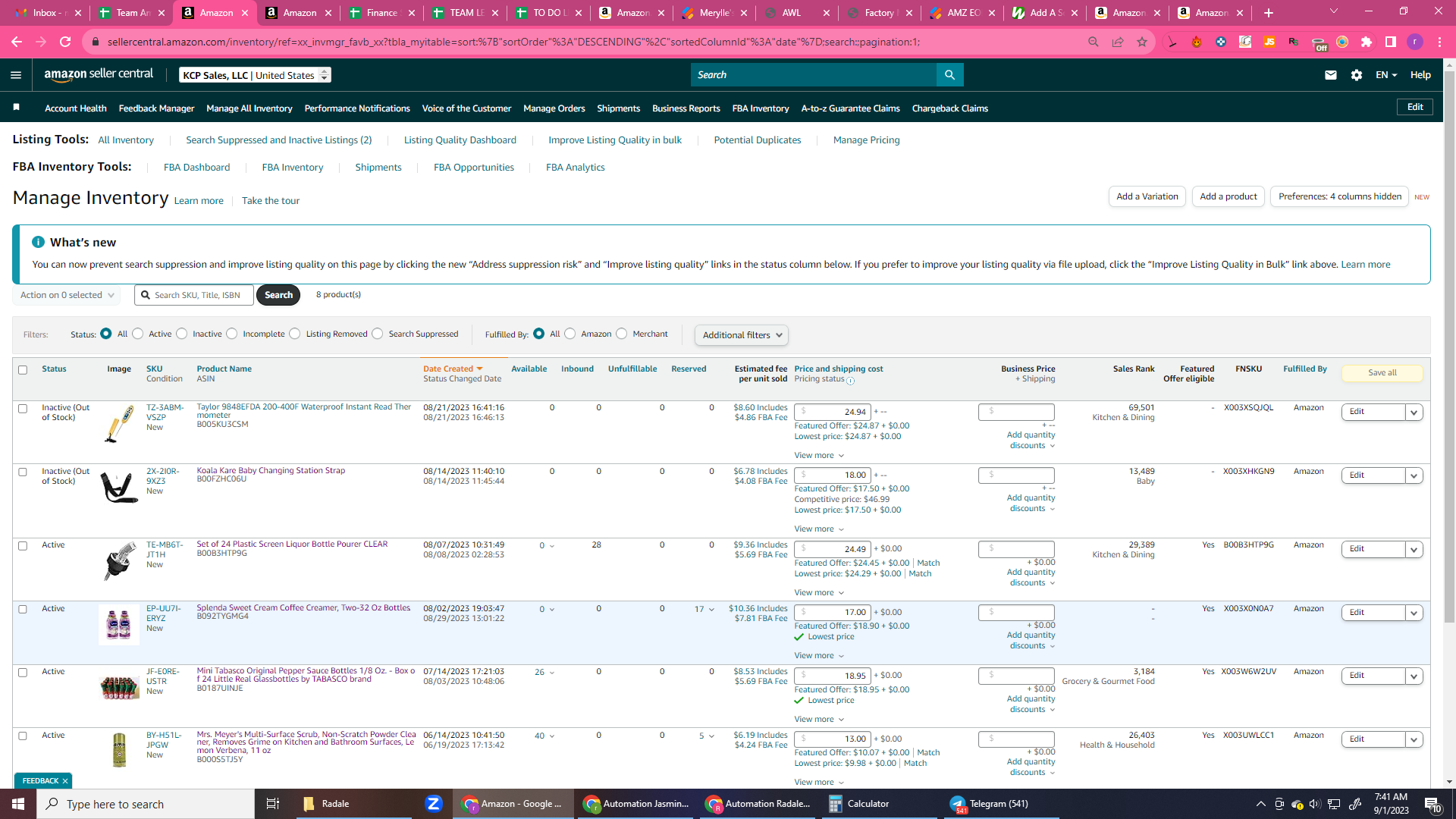Screen dimensions: 1456x819
Task: Select the Taylor thermometer row checkbox
Action: [23, 409]
